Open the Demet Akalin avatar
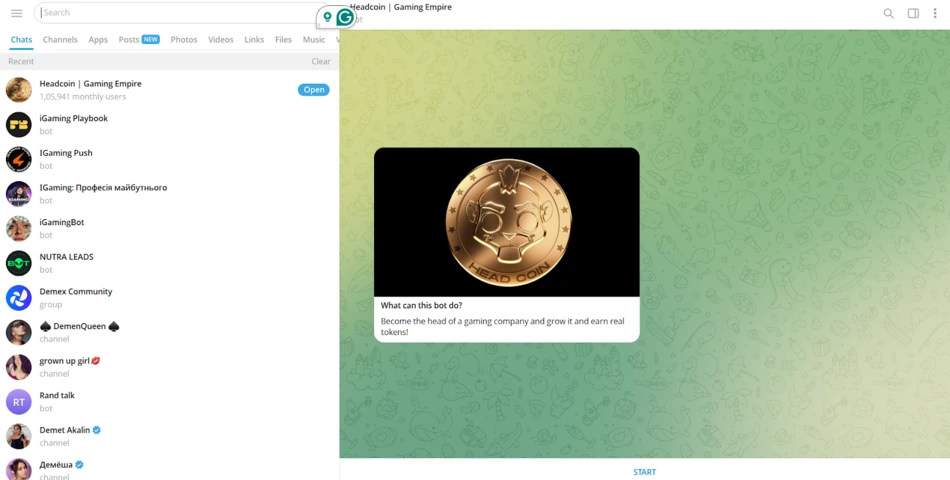Image resolution: width=950 pixels, height=480 pixels. 19,436
